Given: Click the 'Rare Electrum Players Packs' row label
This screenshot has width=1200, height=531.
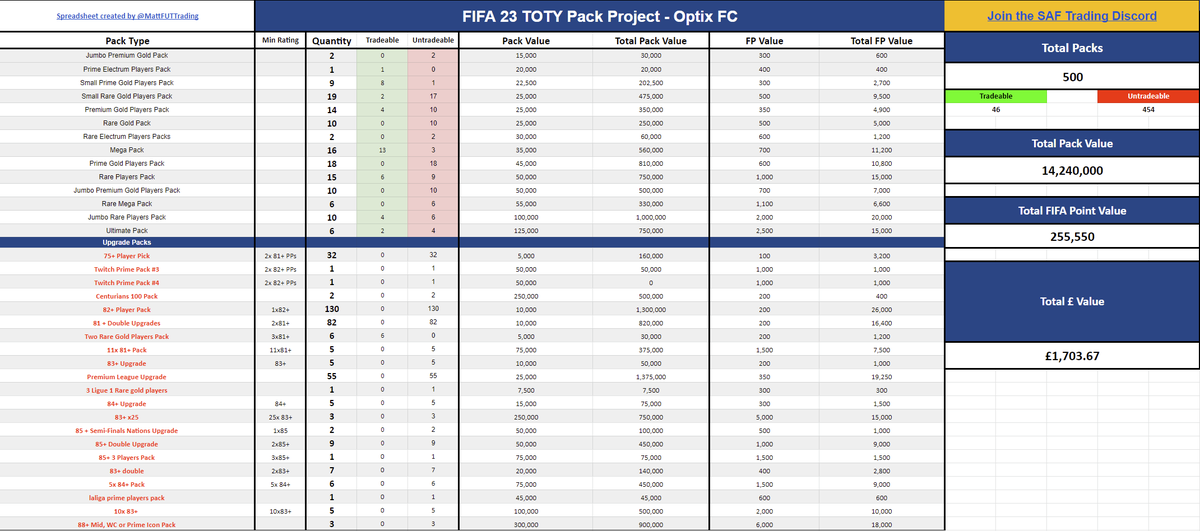Looking at the screenshot, I should pos(127,136).
